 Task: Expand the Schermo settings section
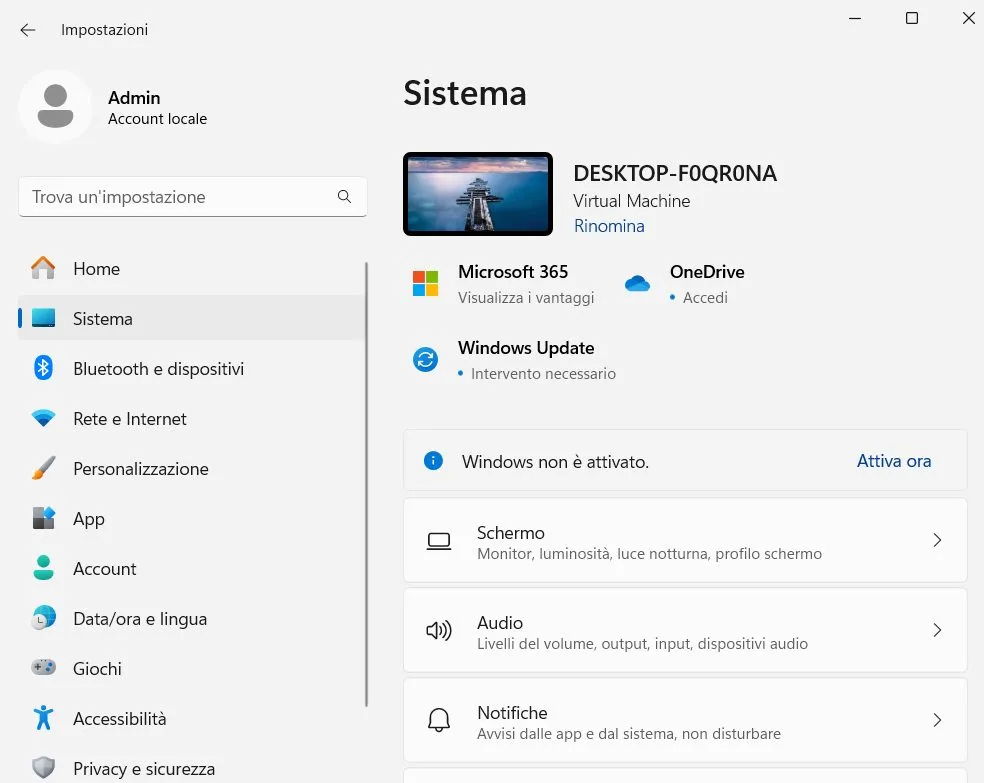[685, 540]
